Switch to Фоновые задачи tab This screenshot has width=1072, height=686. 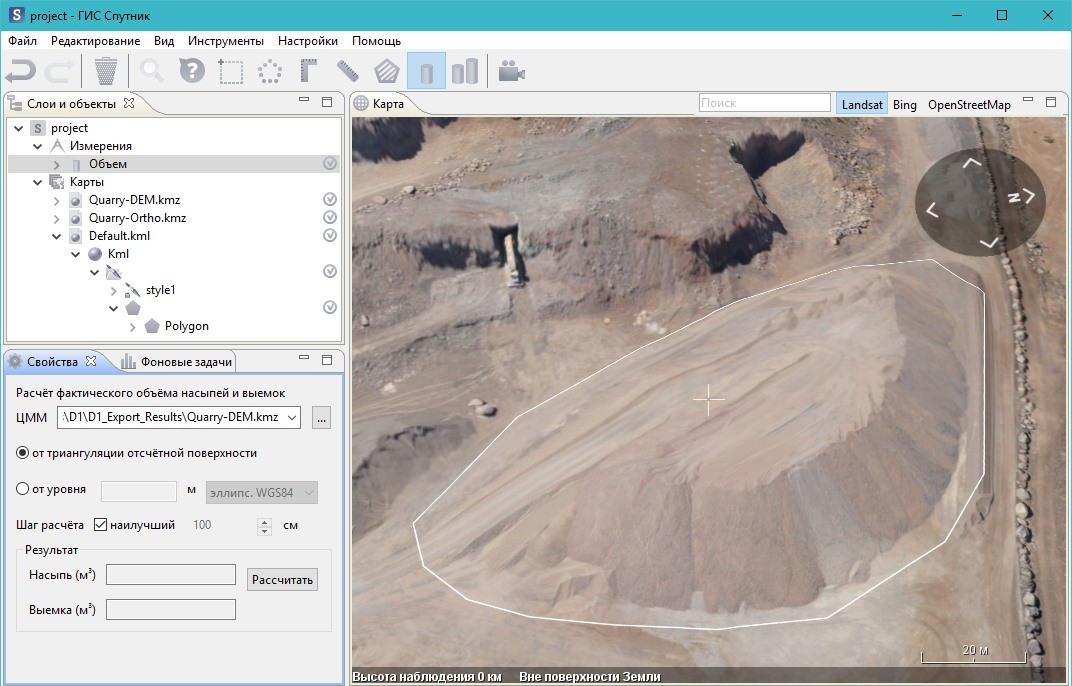coord(177,362)
